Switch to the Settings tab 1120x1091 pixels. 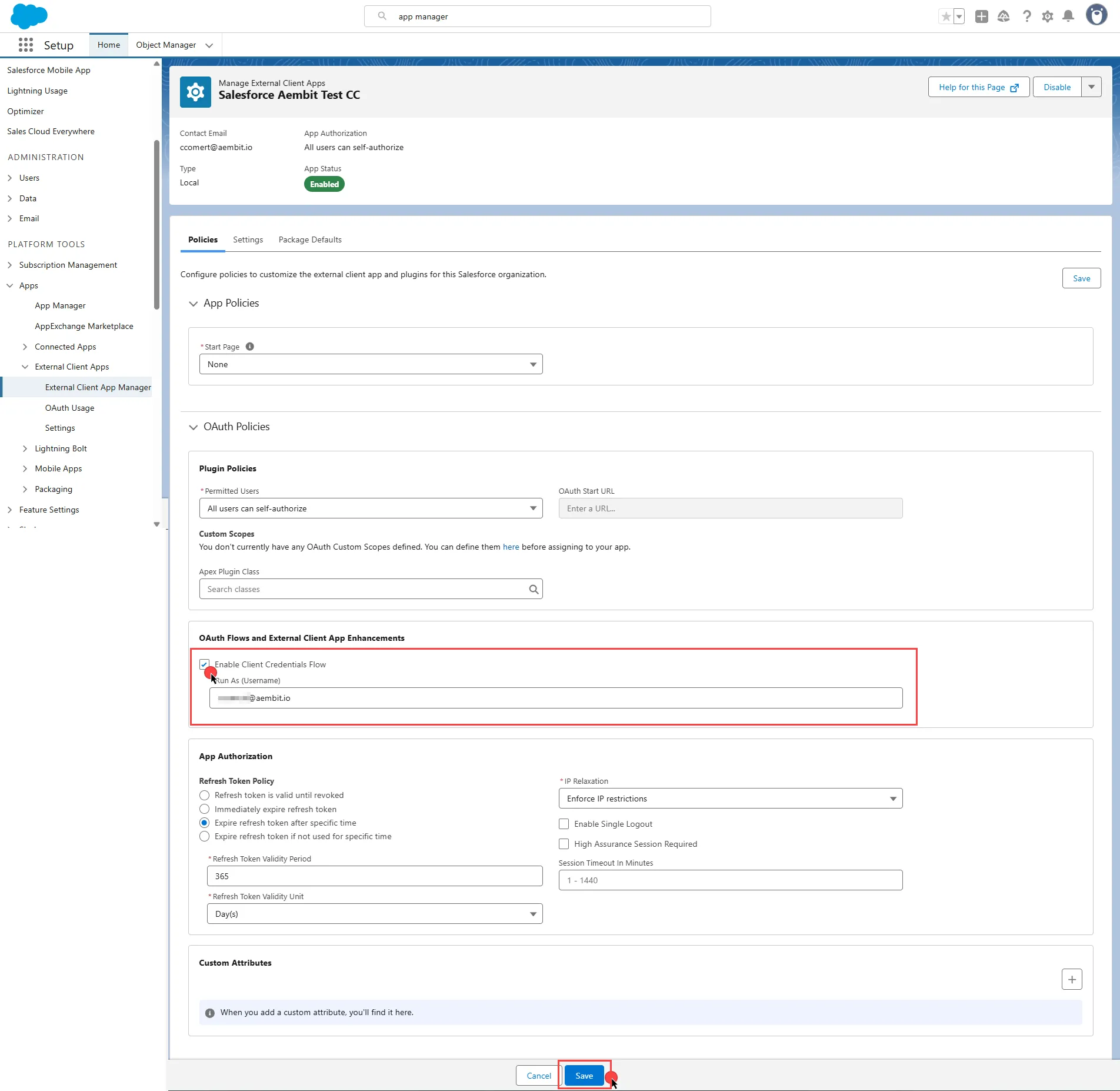coord(247,240)
